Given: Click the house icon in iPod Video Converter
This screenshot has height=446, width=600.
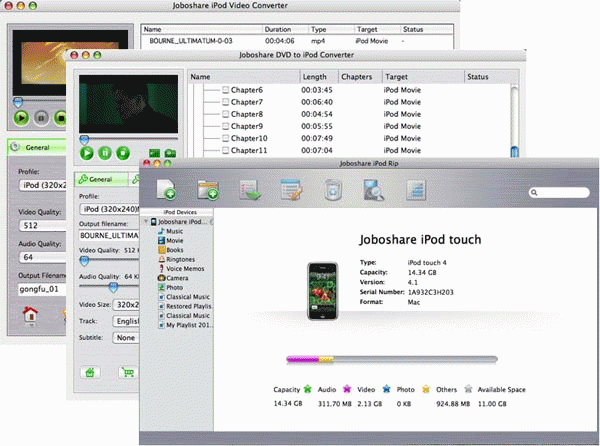Looking at the screenshot, I should (x=30, y=316).
